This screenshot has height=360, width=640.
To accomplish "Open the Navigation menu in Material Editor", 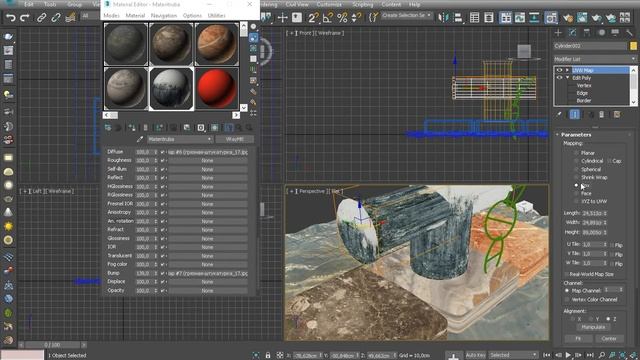I will [164, 16].
